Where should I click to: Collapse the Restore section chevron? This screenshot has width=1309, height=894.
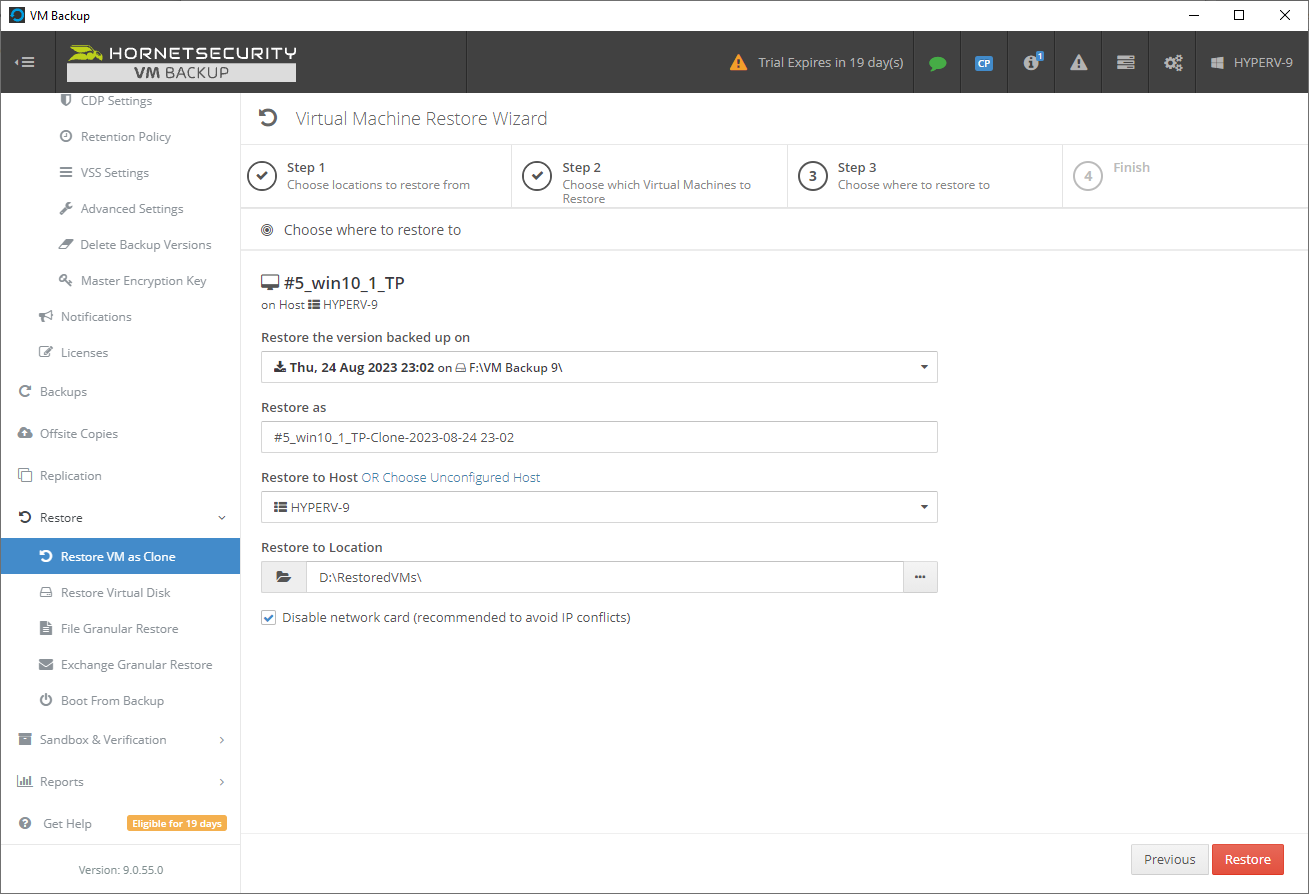point(222,518)
